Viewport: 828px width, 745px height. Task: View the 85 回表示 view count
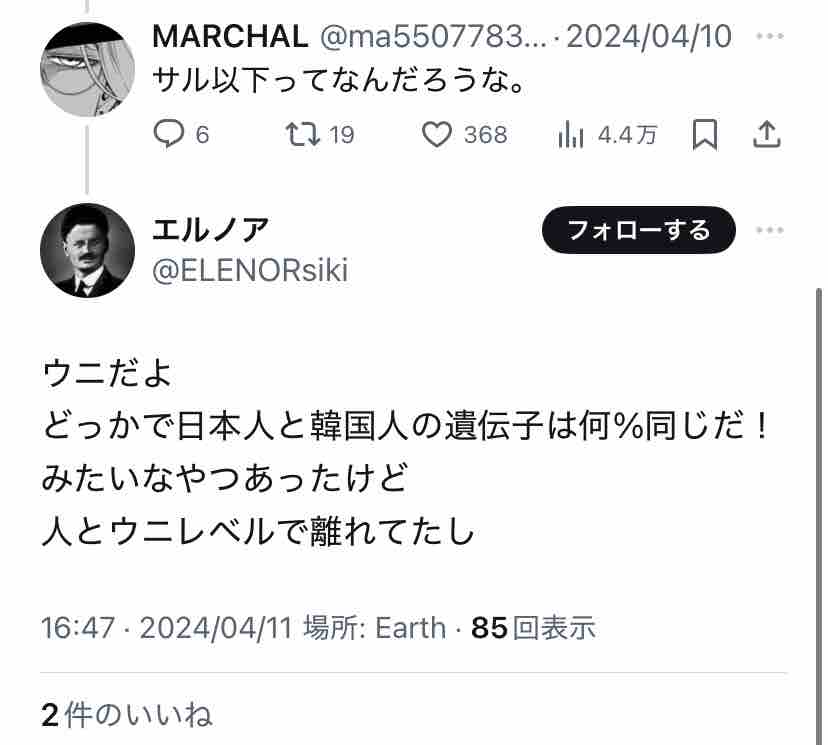click(533, 628)
